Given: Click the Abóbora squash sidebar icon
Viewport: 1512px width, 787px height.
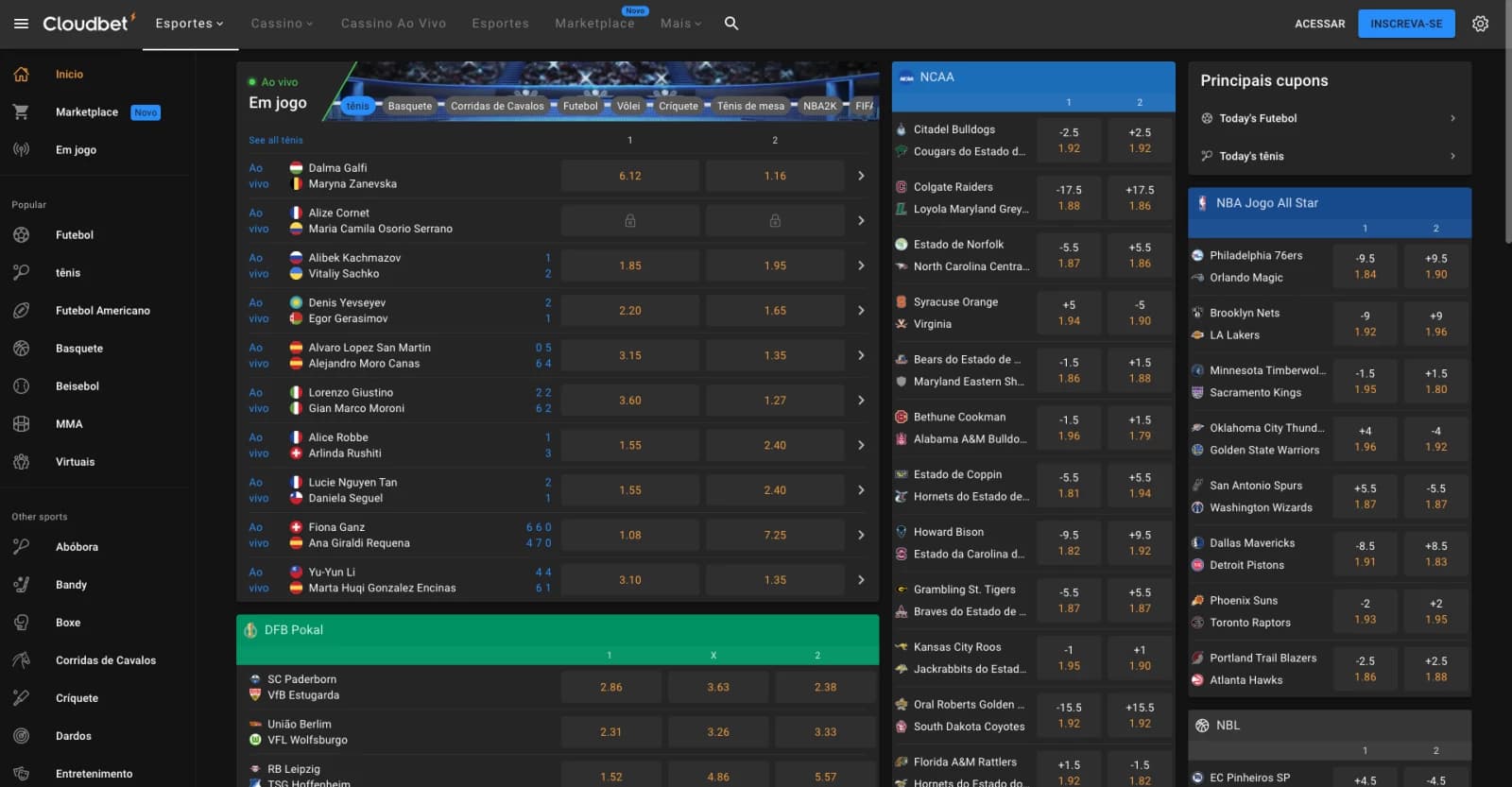Looking at the screenshot, I should (x=21, y=546).
